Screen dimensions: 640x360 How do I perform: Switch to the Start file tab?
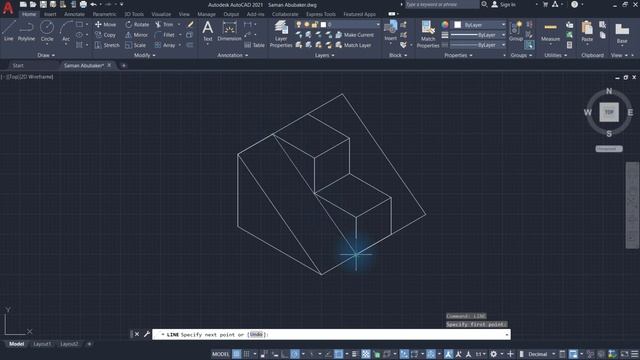(18, 65)
